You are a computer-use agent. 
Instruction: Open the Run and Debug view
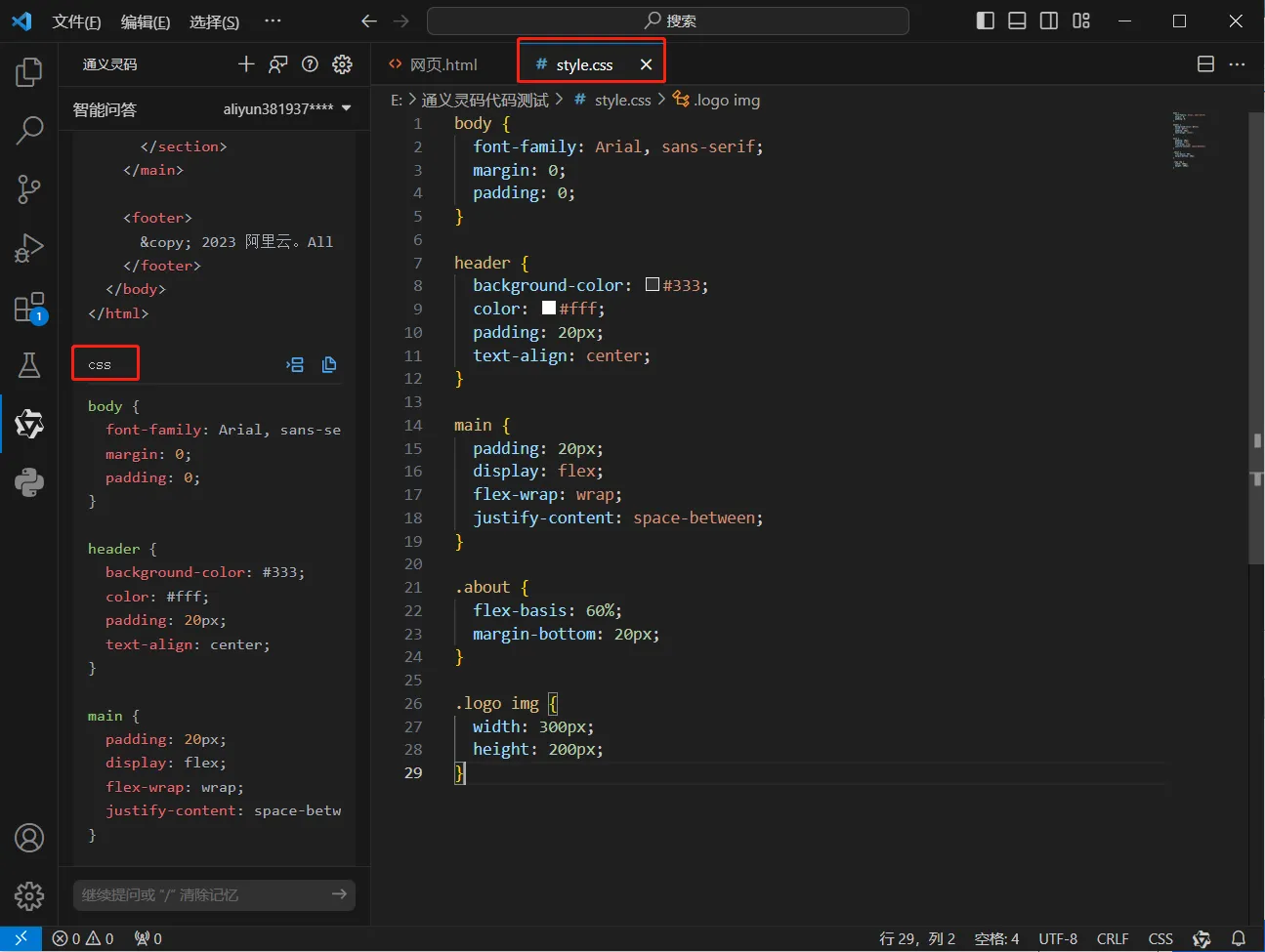(29, 248)
